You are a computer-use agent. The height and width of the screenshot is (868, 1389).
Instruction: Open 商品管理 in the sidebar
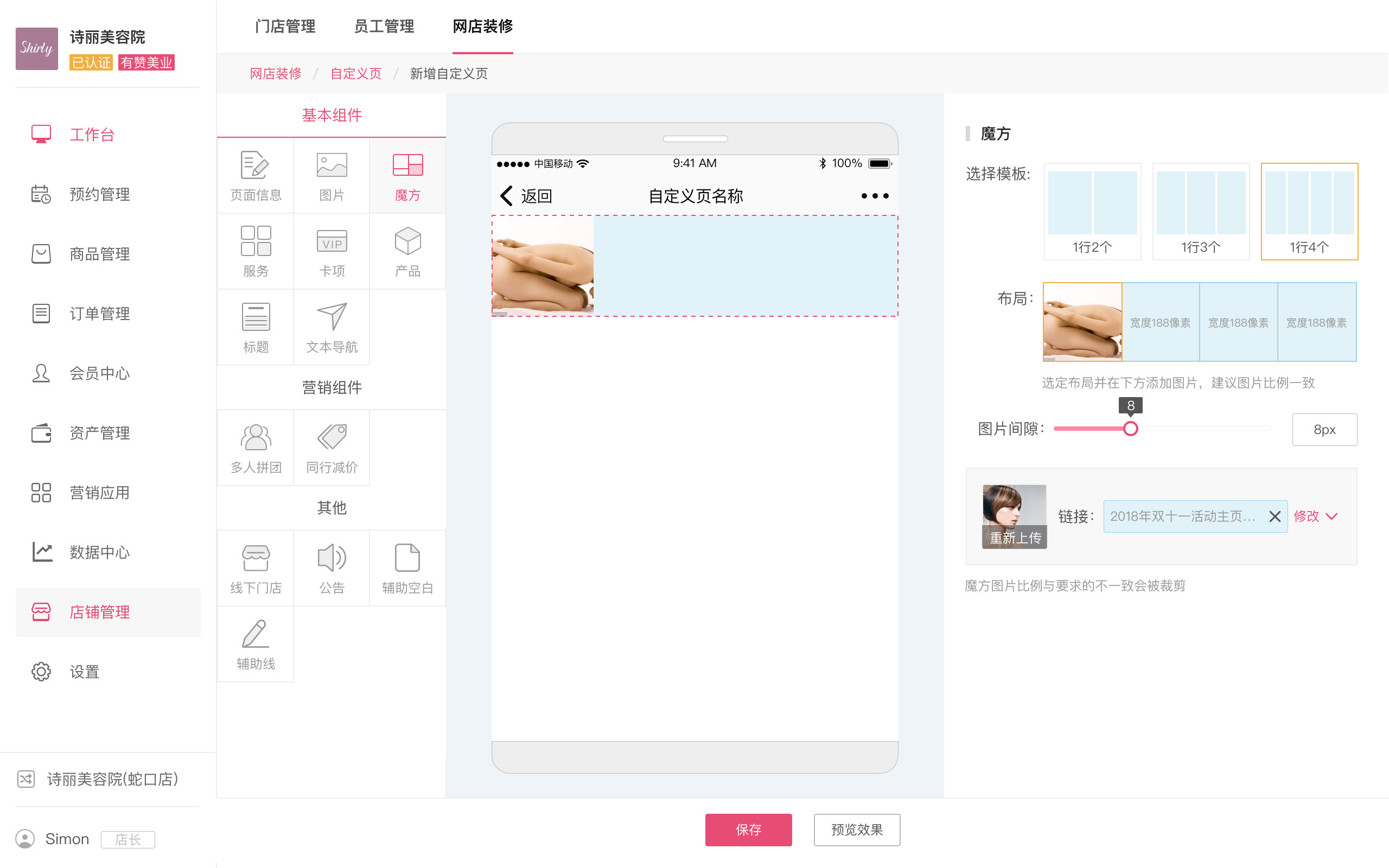[108, 254]
